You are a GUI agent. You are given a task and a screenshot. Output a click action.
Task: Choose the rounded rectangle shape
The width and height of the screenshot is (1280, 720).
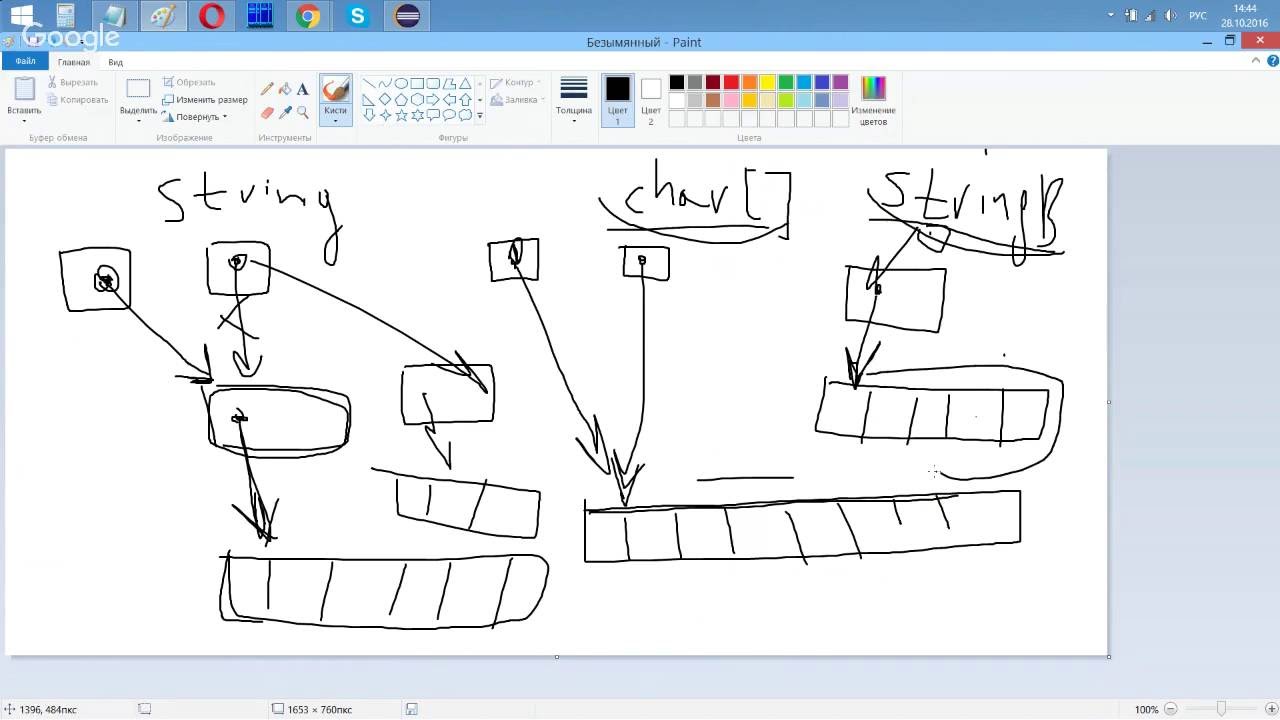(433, 84)
